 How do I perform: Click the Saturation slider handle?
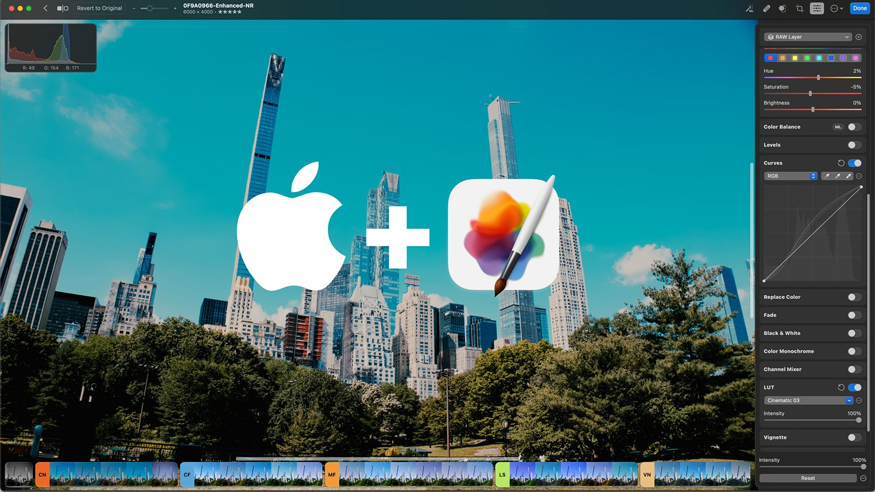click(810, 94)
